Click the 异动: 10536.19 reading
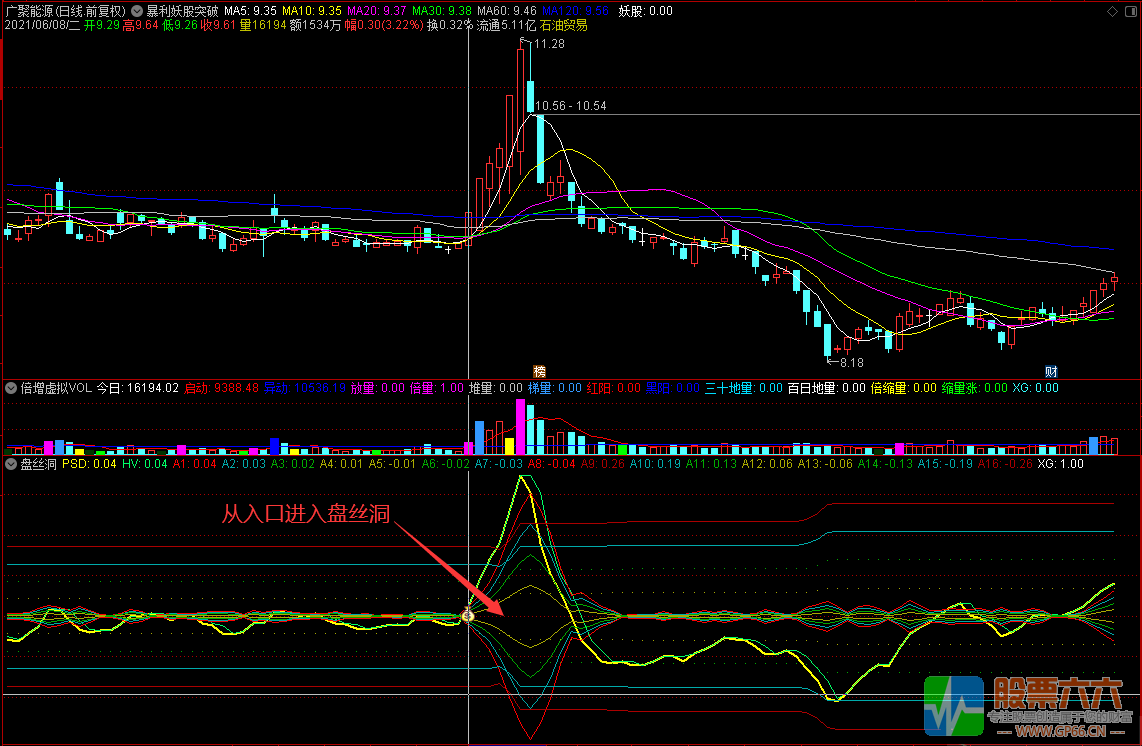1142x746 pixels. pos(304,388)
